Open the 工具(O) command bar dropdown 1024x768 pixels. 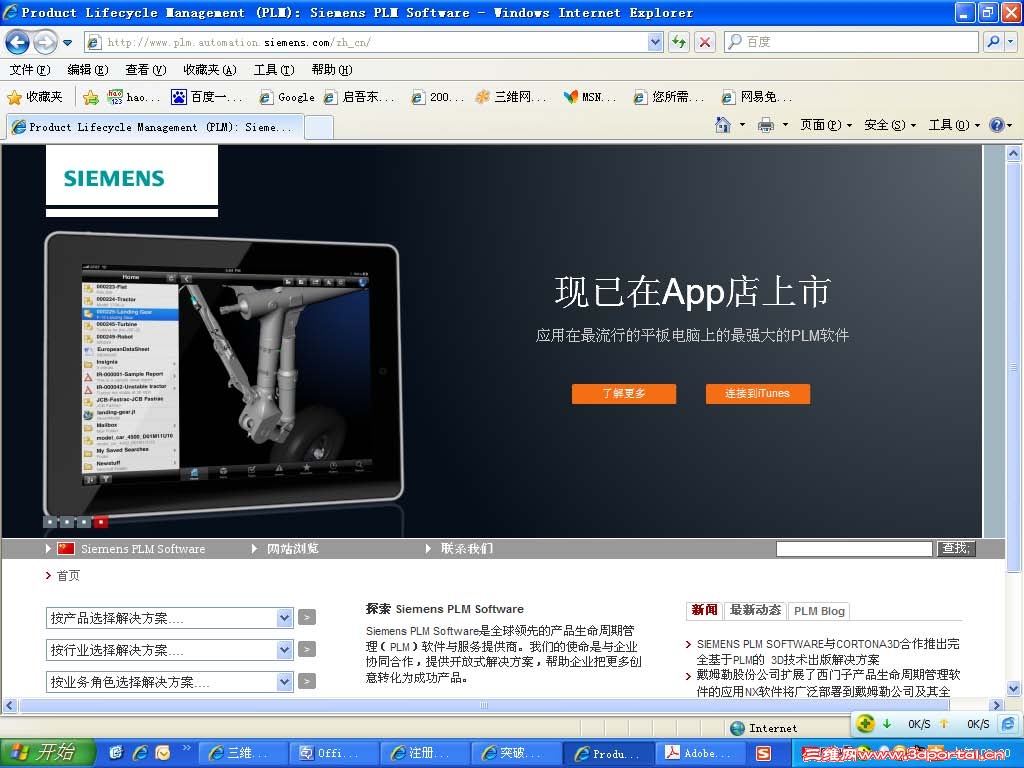coord(954,125)
